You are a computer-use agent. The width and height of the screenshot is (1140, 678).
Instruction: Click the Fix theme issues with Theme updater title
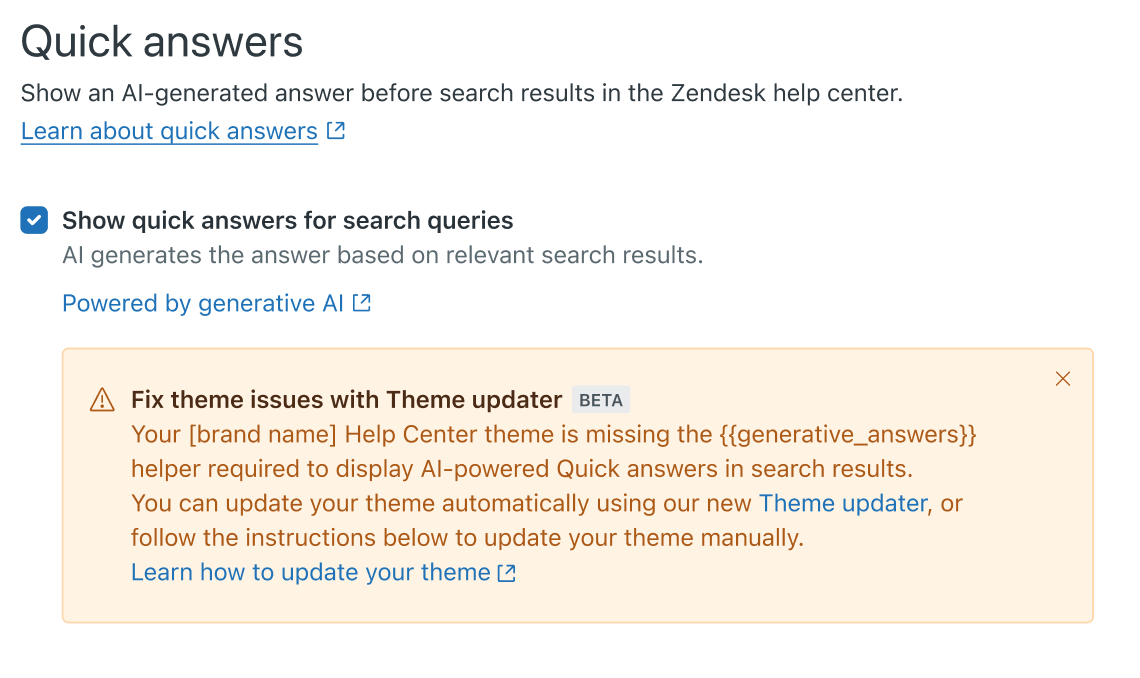(346, 400)
